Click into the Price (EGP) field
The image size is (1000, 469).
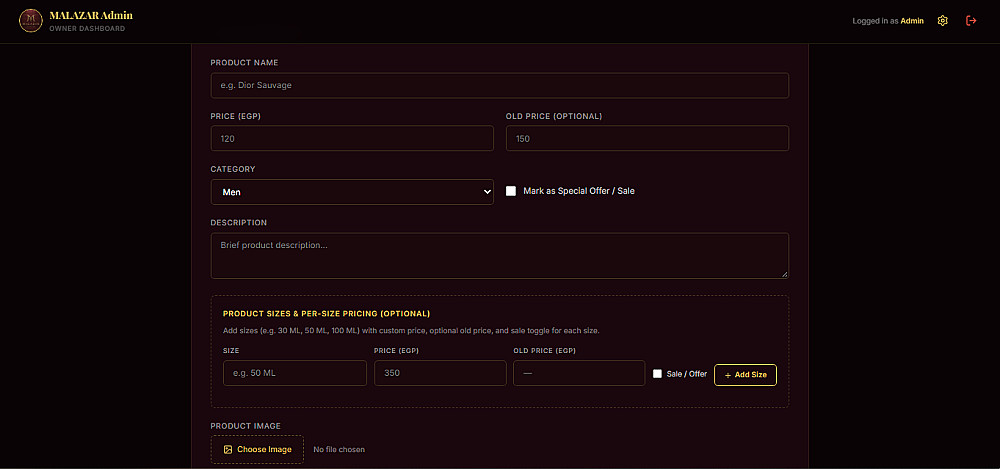click(x=352, y=138)
